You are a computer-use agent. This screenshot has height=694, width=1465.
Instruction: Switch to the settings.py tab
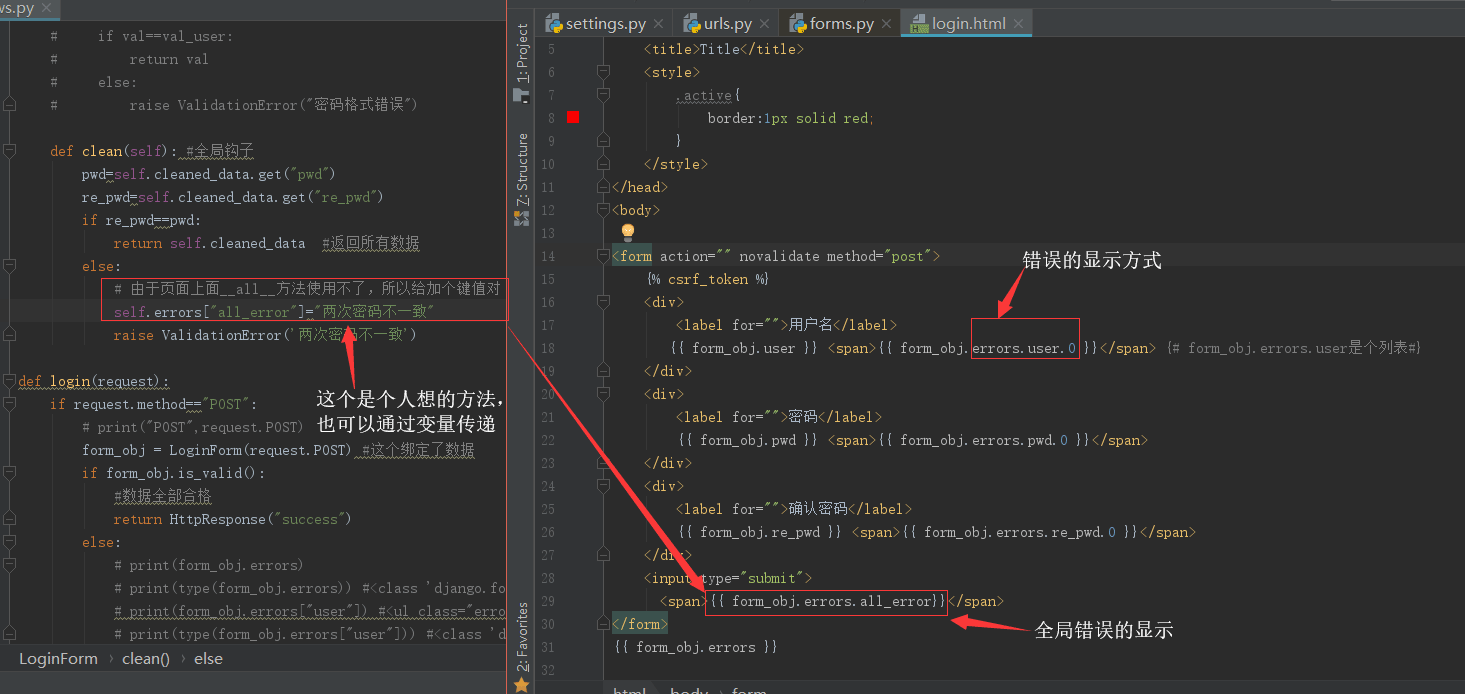tap(605, 23)
